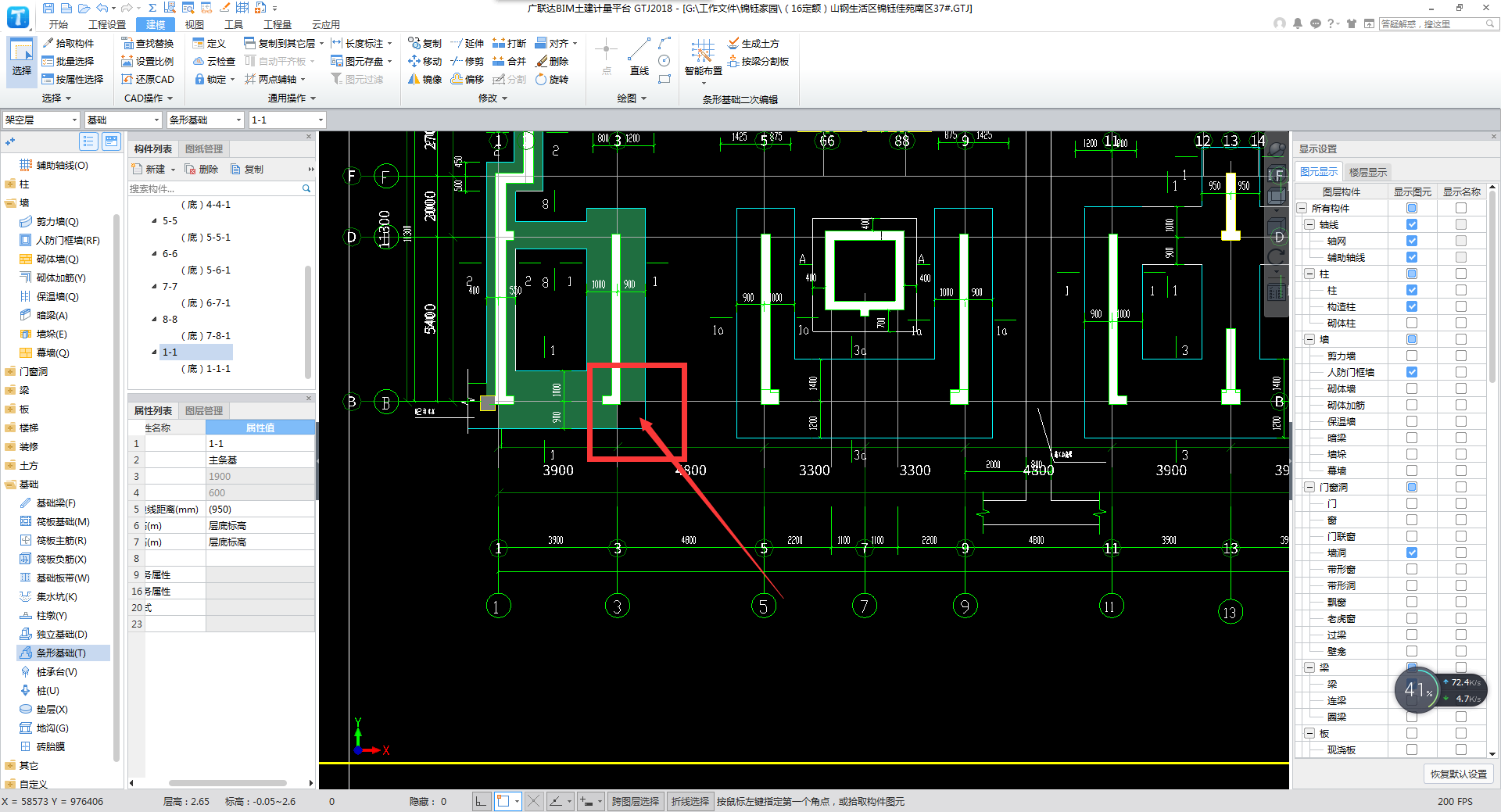Switch to the 图层管理 tab

click(204, 410)
